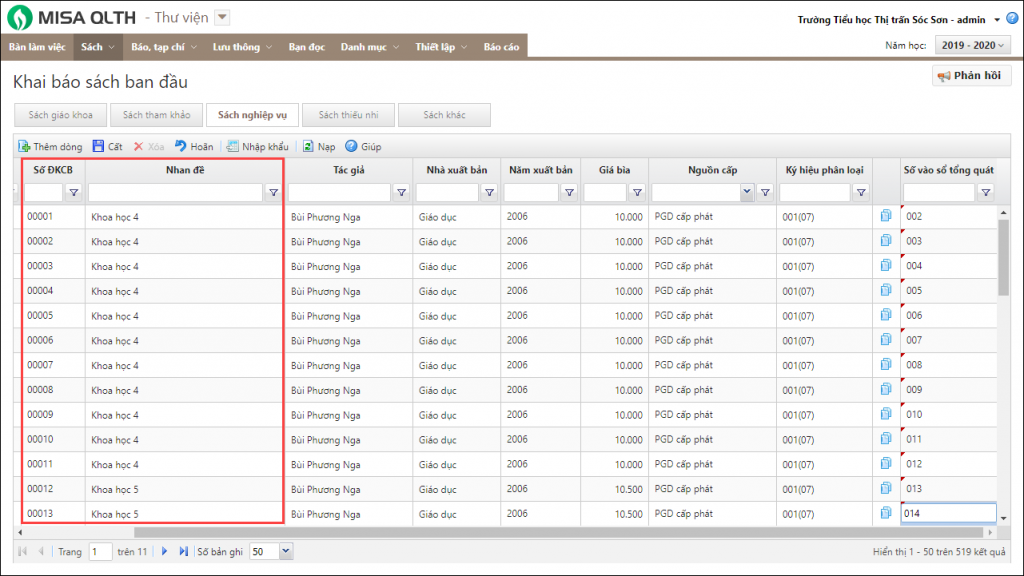Image resolution: width=1024 pixels, height=576 pixels.
Task: Expand the Nguồn cấp filter dropdown
Action: tap(746, 193)
